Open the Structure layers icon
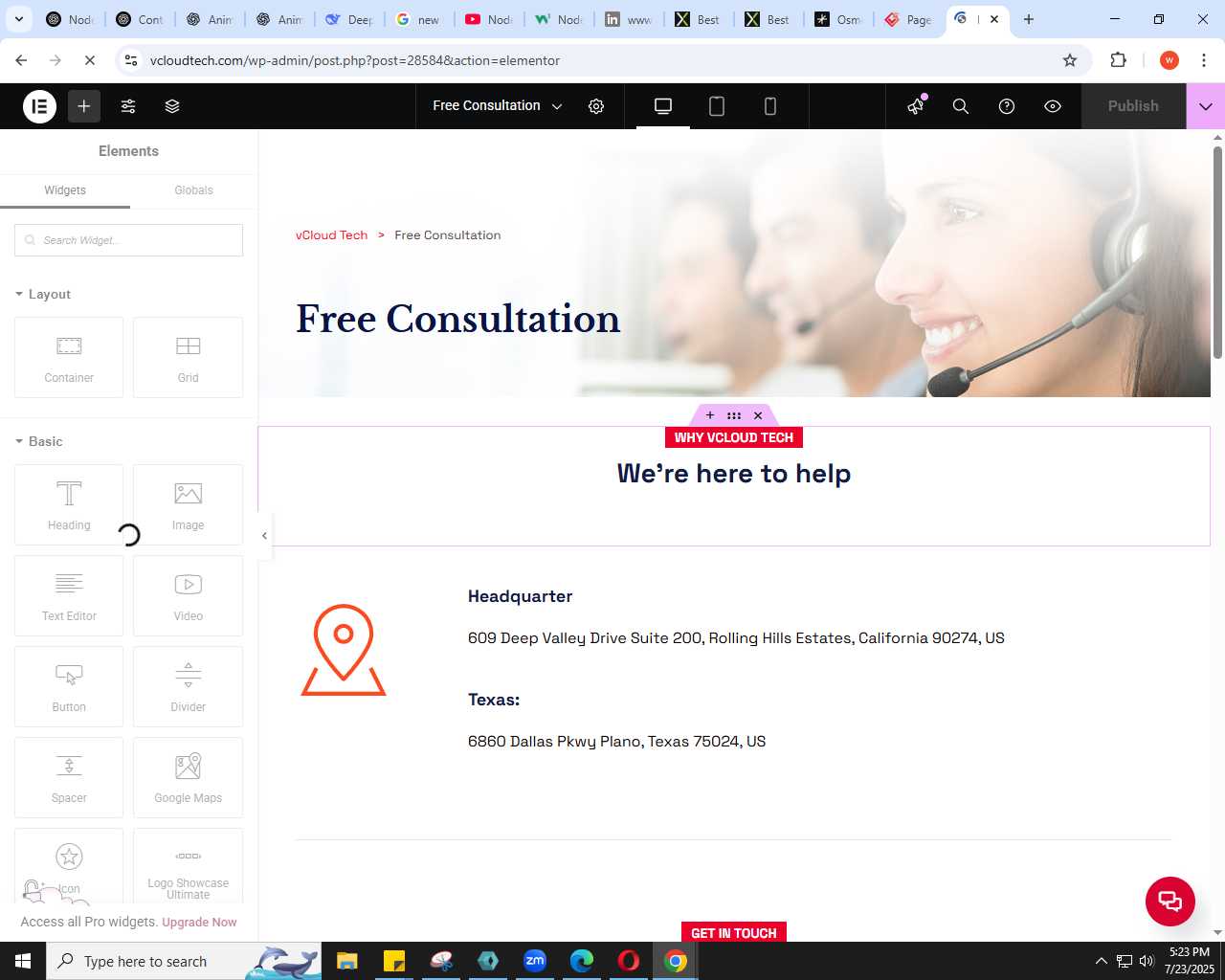Screen dimensions: 1225x980 coord(172,106)
